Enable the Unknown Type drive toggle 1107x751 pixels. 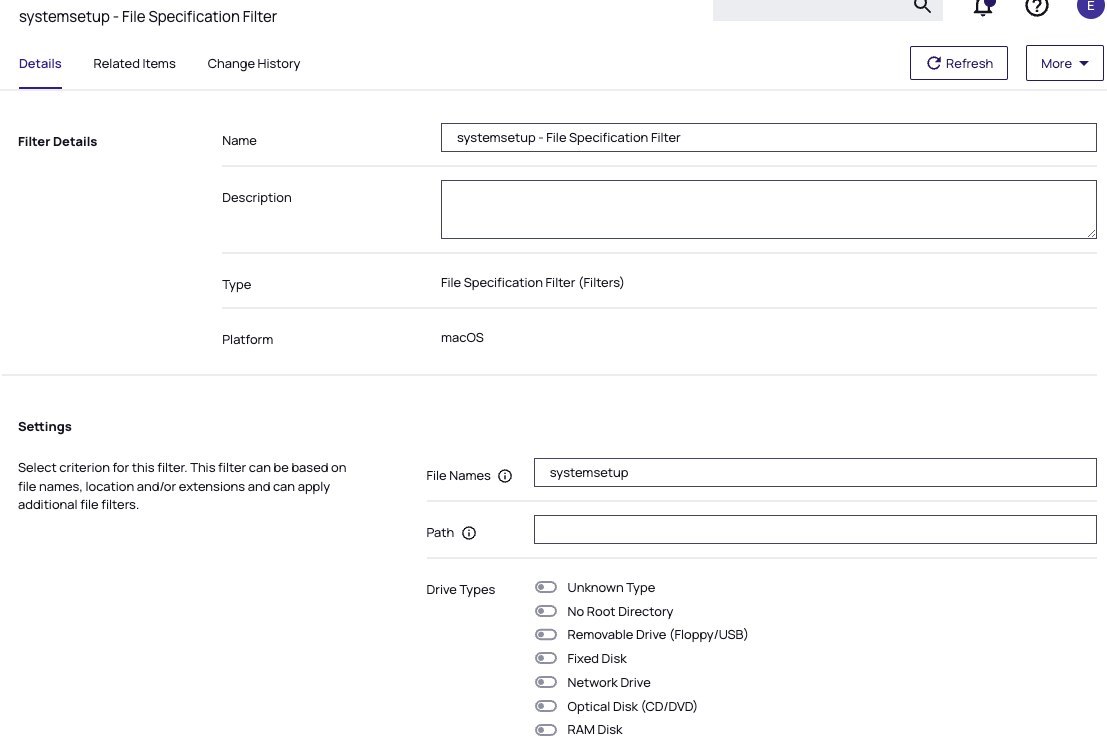(x=546, y=588)
